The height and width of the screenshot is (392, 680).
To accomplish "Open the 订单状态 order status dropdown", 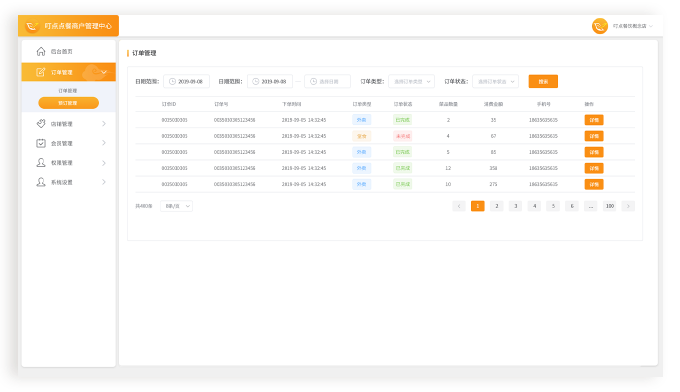I will pos(495,82).
